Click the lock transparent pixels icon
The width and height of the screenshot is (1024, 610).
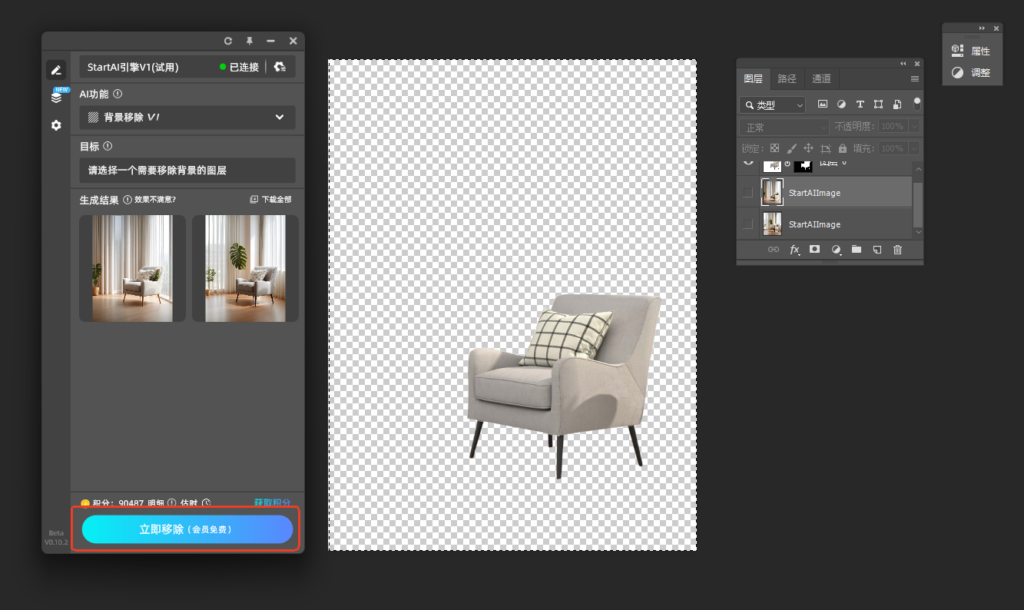(775, 148)
